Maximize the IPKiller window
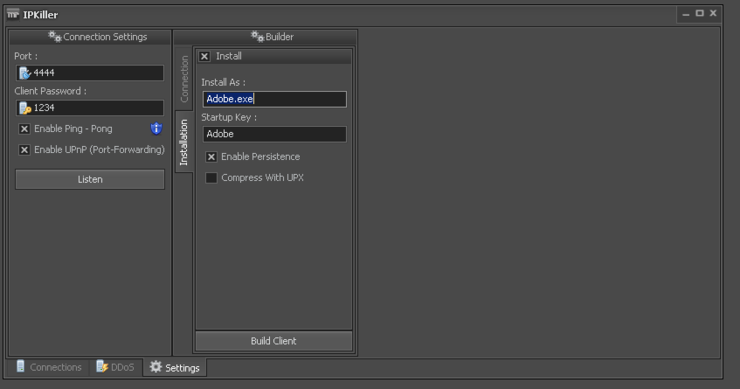 [x=699, y=13]
